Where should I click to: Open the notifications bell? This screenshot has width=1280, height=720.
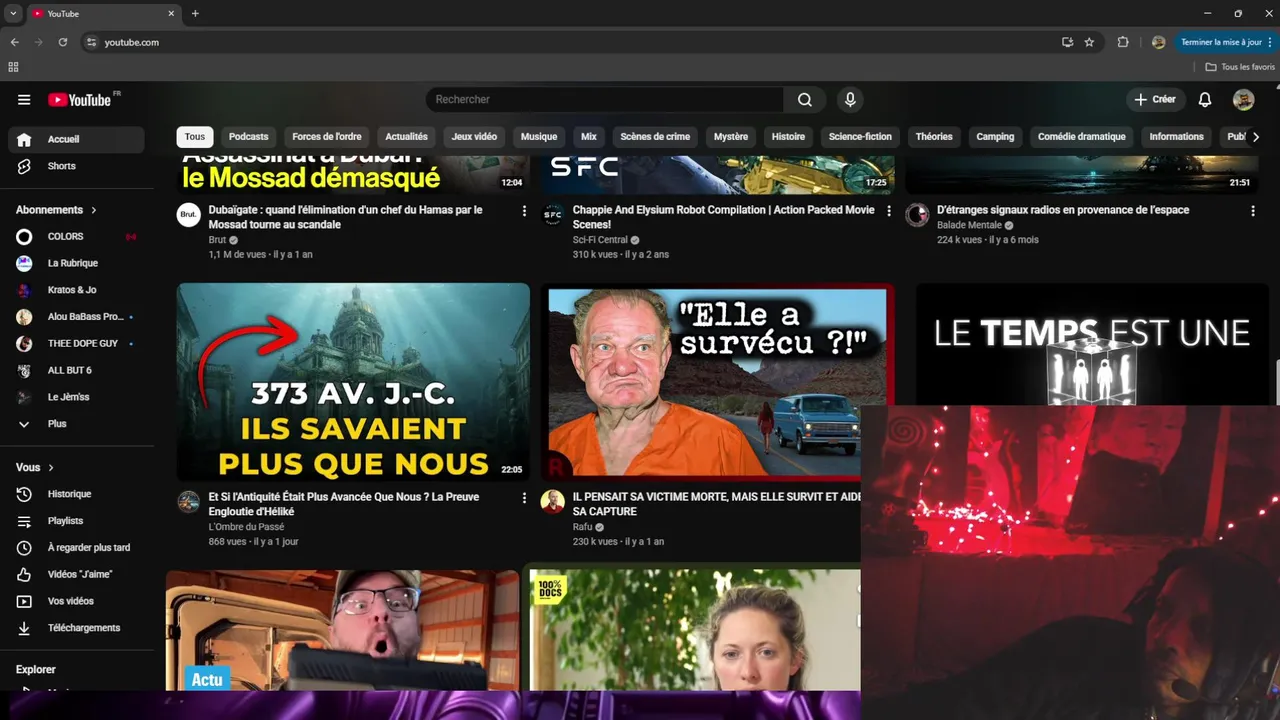pyautogui.click(x=1205, y=99)
